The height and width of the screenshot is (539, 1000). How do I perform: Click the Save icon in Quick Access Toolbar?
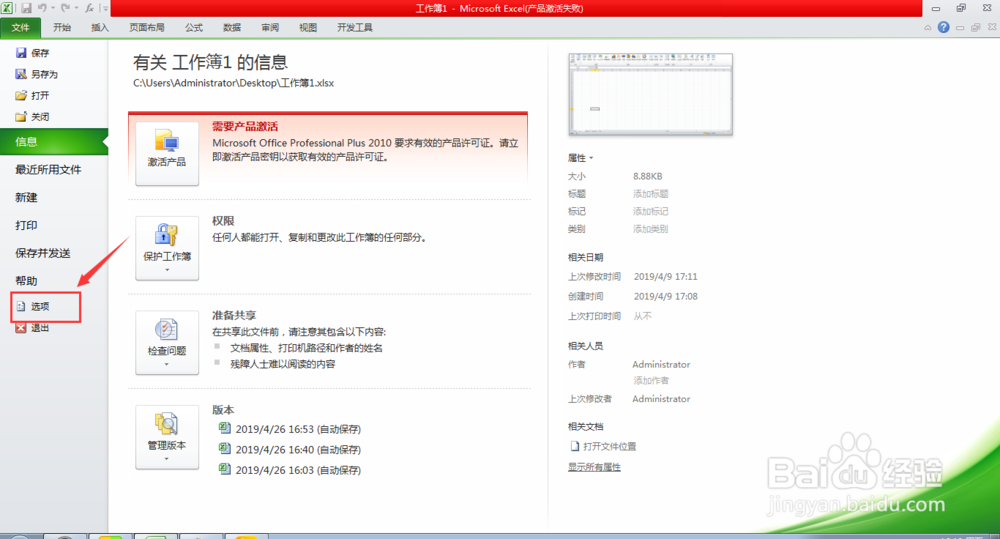pos(26,8)
